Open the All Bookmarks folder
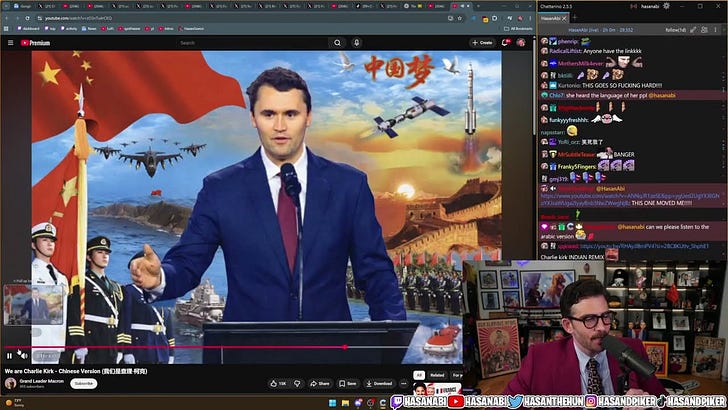 (518, 28)
